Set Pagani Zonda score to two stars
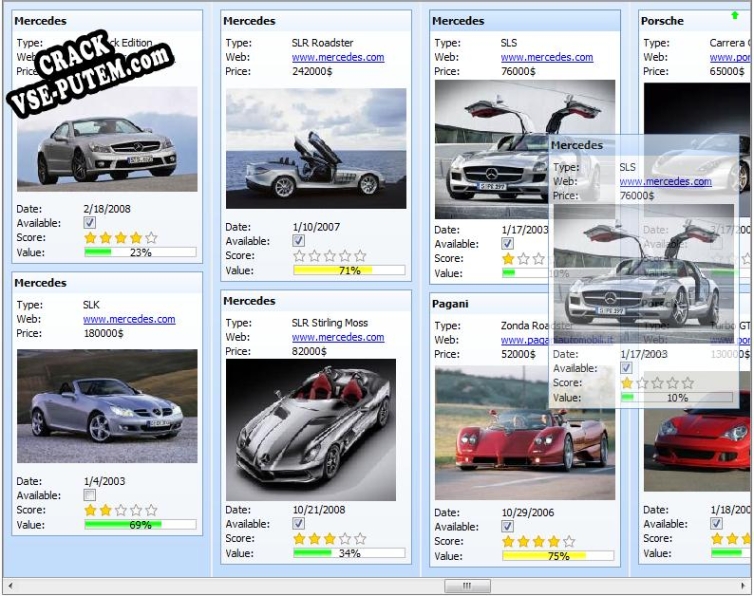Viewport: 754px width, 596px height. point(524,542)
